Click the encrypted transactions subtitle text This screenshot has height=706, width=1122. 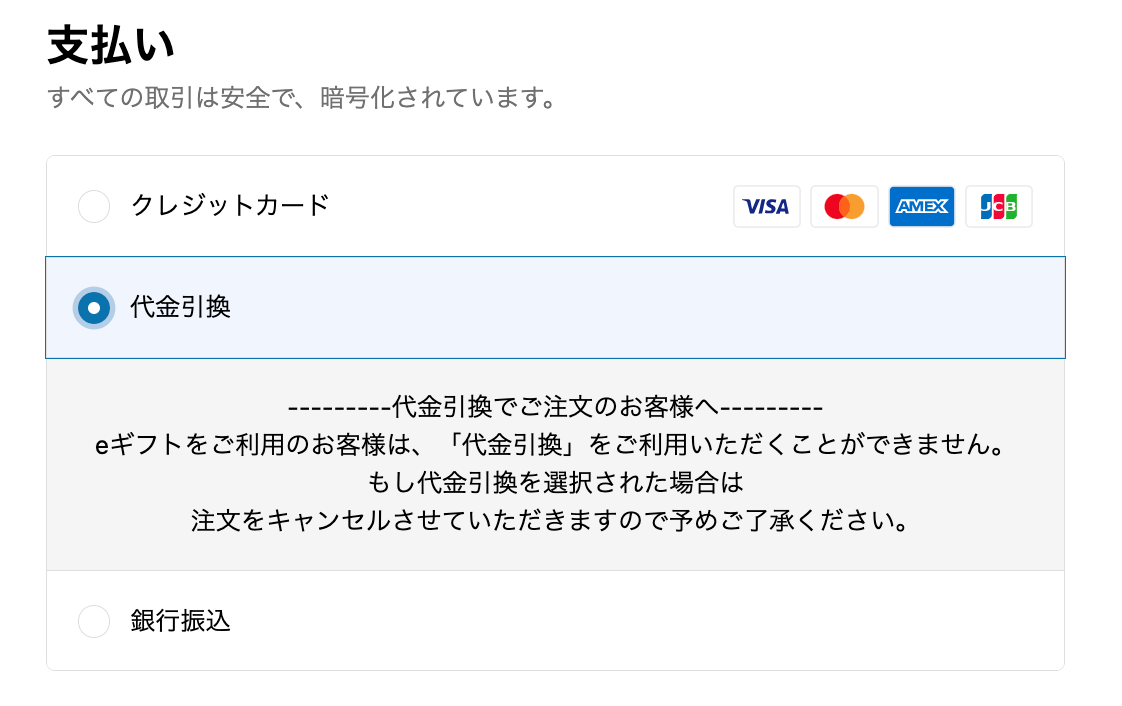click(301, 100)
